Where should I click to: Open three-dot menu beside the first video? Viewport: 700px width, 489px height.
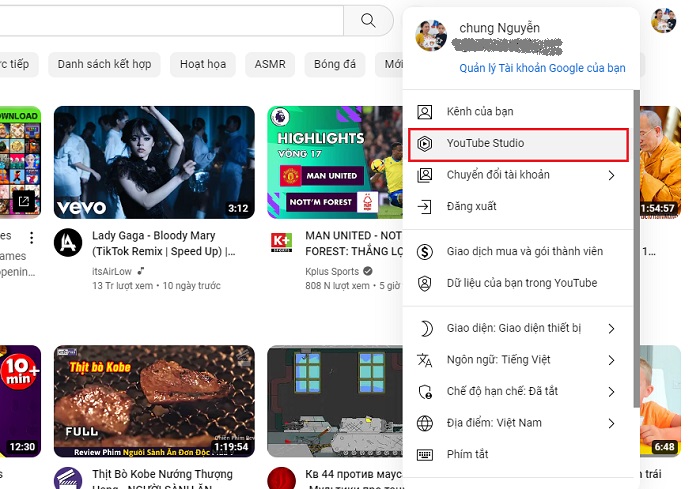(31, 238)
